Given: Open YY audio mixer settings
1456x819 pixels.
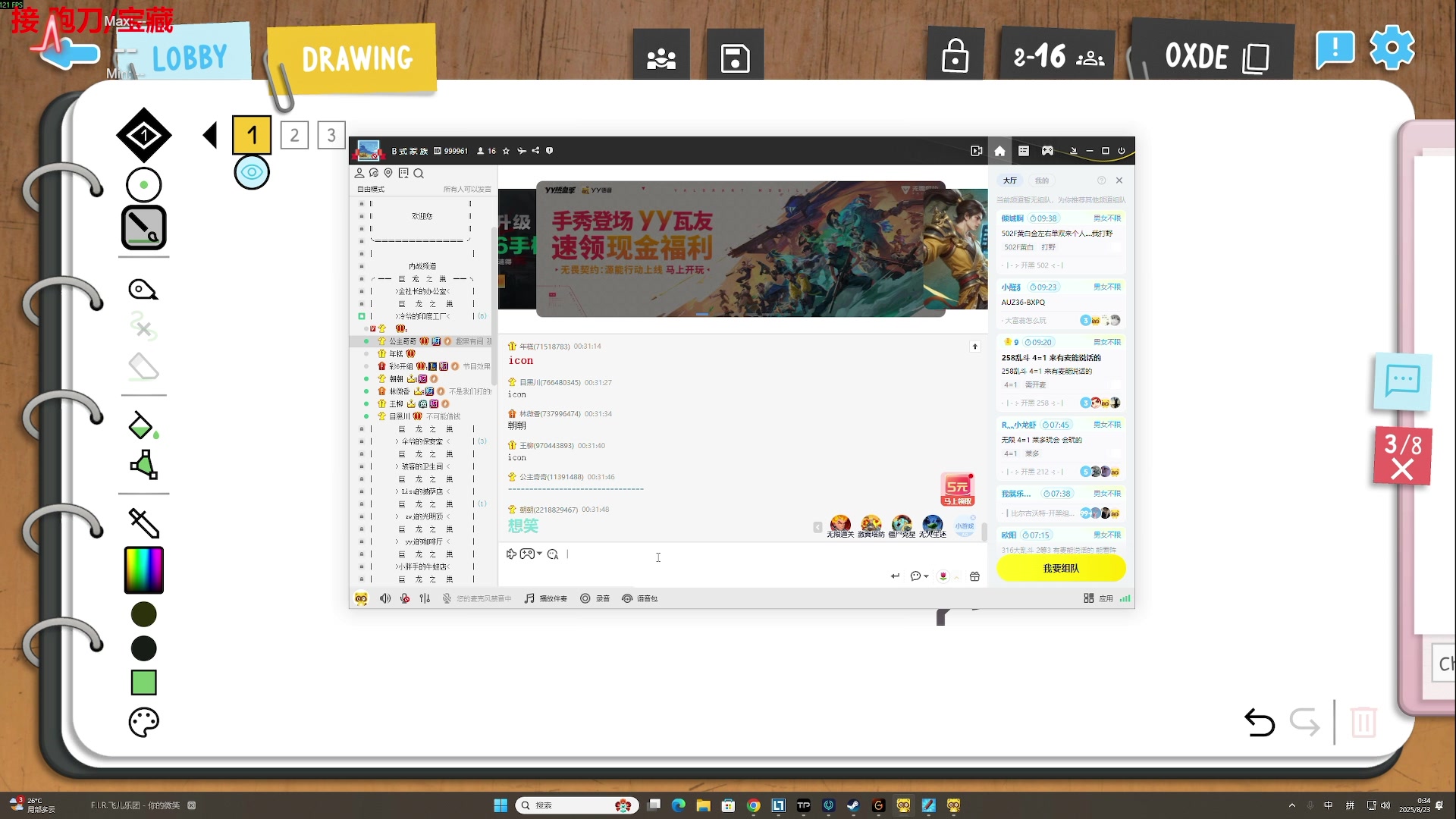Looking at the screenshot, I should point(425,598).
